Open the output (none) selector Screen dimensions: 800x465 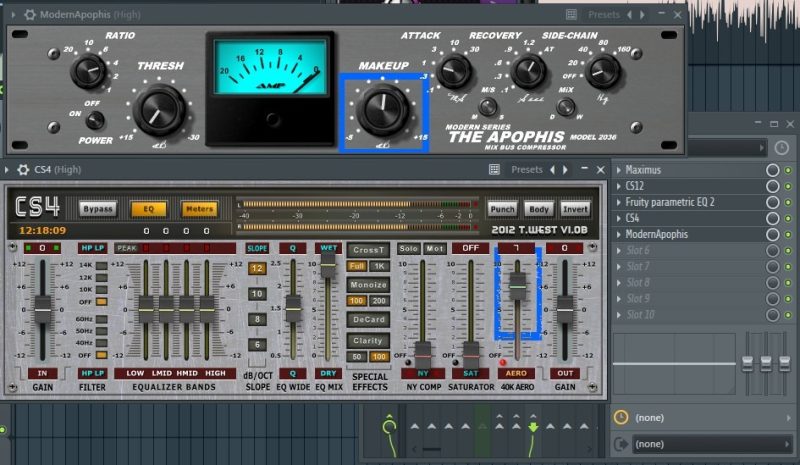point(713,444)
